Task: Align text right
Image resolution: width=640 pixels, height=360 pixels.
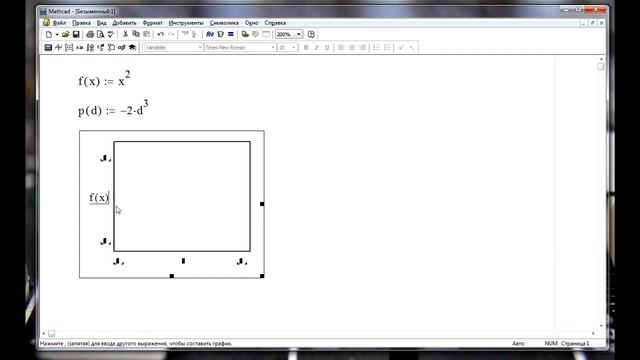Action: 362,48
